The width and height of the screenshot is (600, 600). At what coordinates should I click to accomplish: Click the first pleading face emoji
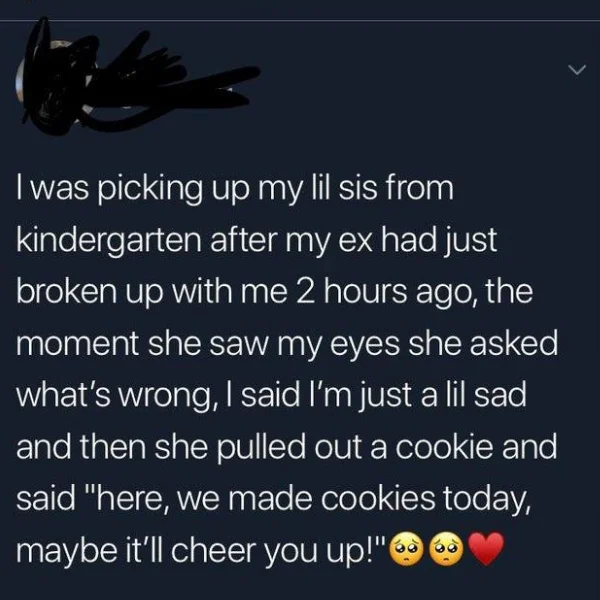[406, 548]
